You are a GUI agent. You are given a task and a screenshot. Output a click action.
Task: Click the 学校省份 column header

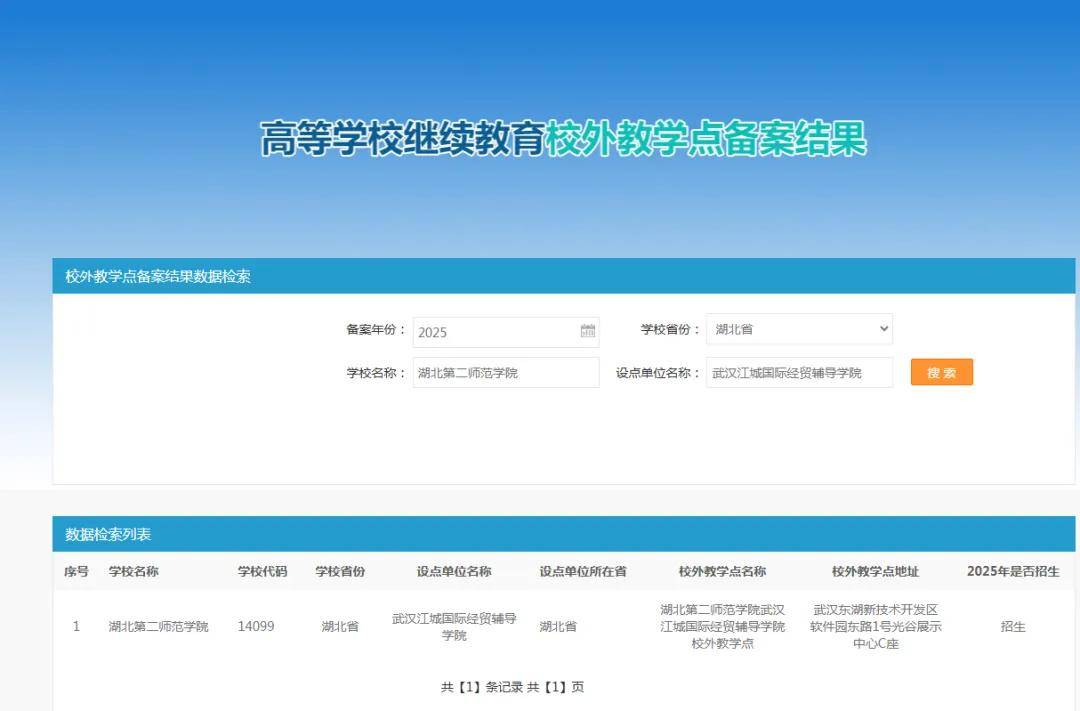(340, 571)
